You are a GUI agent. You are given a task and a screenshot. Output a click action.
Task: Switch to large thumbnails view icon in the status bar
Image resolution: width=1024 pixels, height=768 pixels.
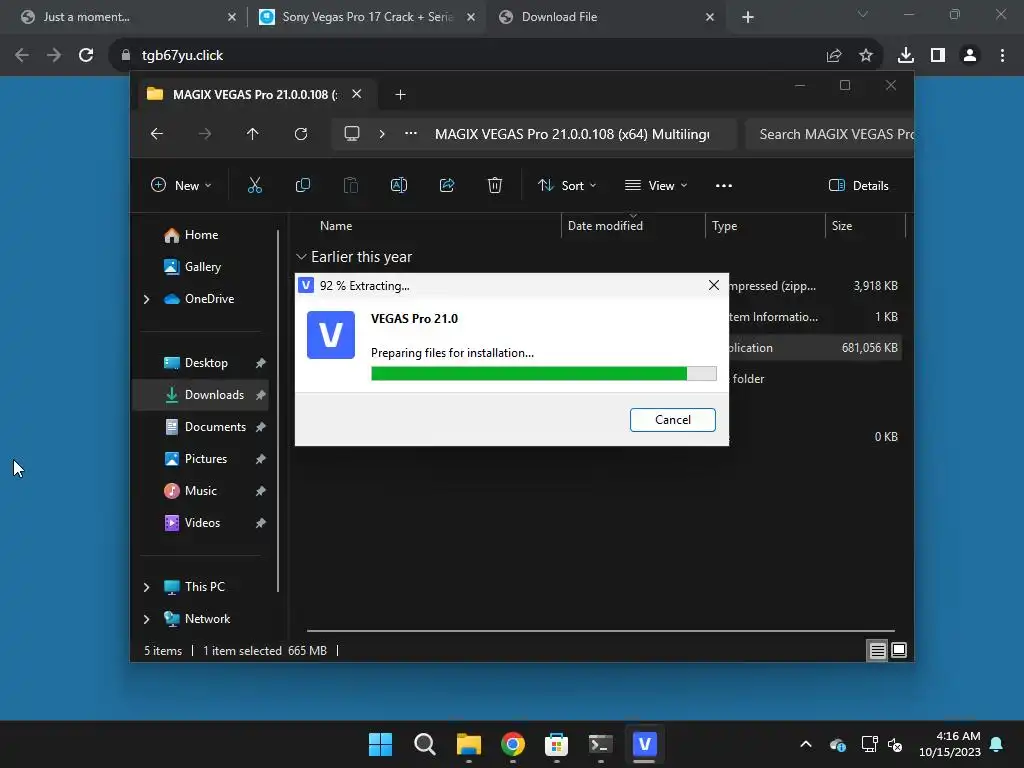(x=899, y=650)
